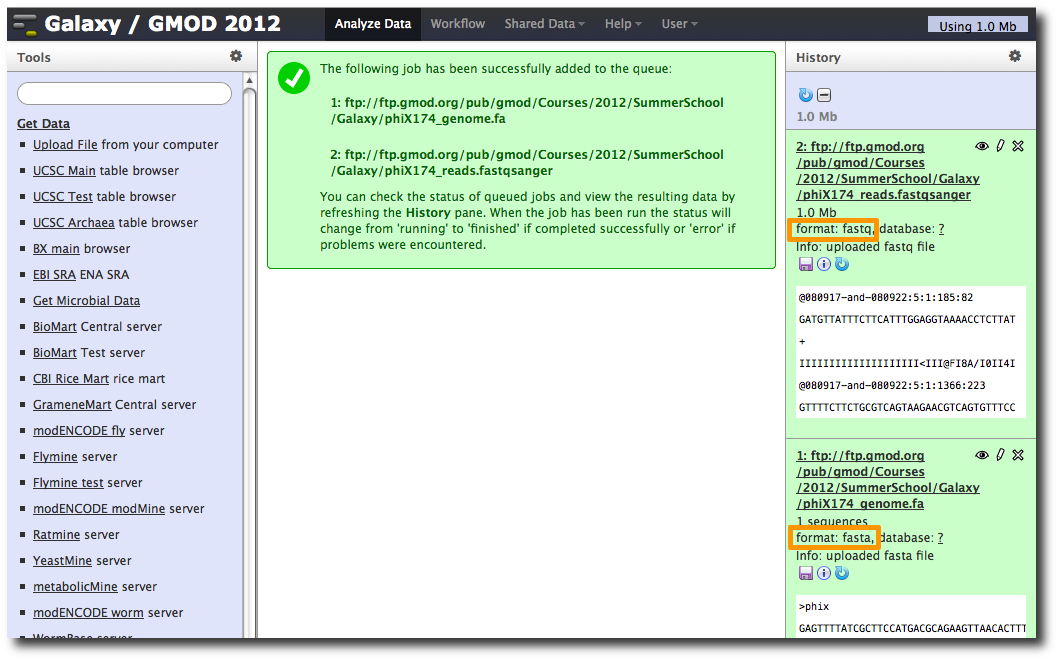Click the Using 1.0 Mb usage indicator

(x=977, y=26)
